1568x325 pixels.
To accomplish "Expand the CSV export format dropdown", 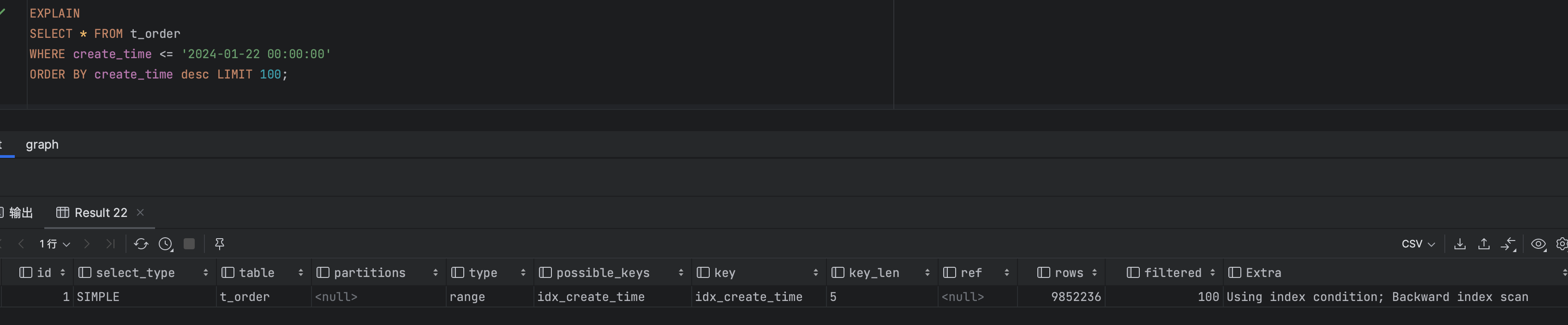I will pos(1418,244).
